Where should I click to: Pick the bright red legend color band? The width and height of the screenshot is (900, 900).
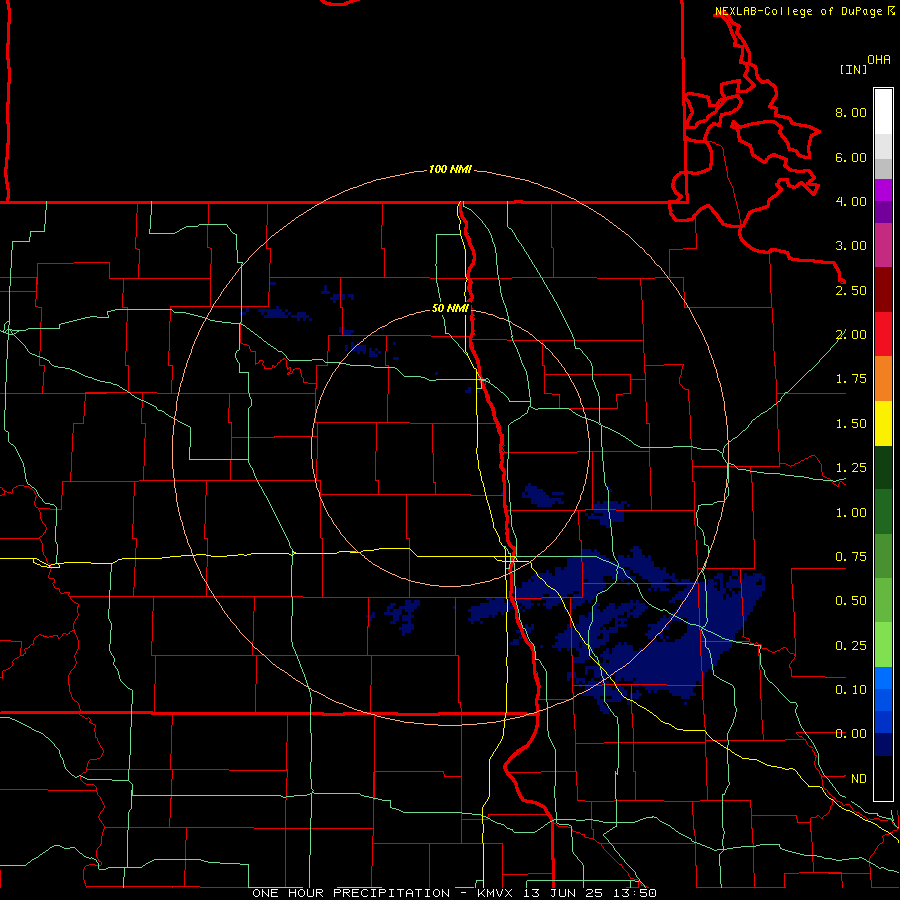point(883,335)
